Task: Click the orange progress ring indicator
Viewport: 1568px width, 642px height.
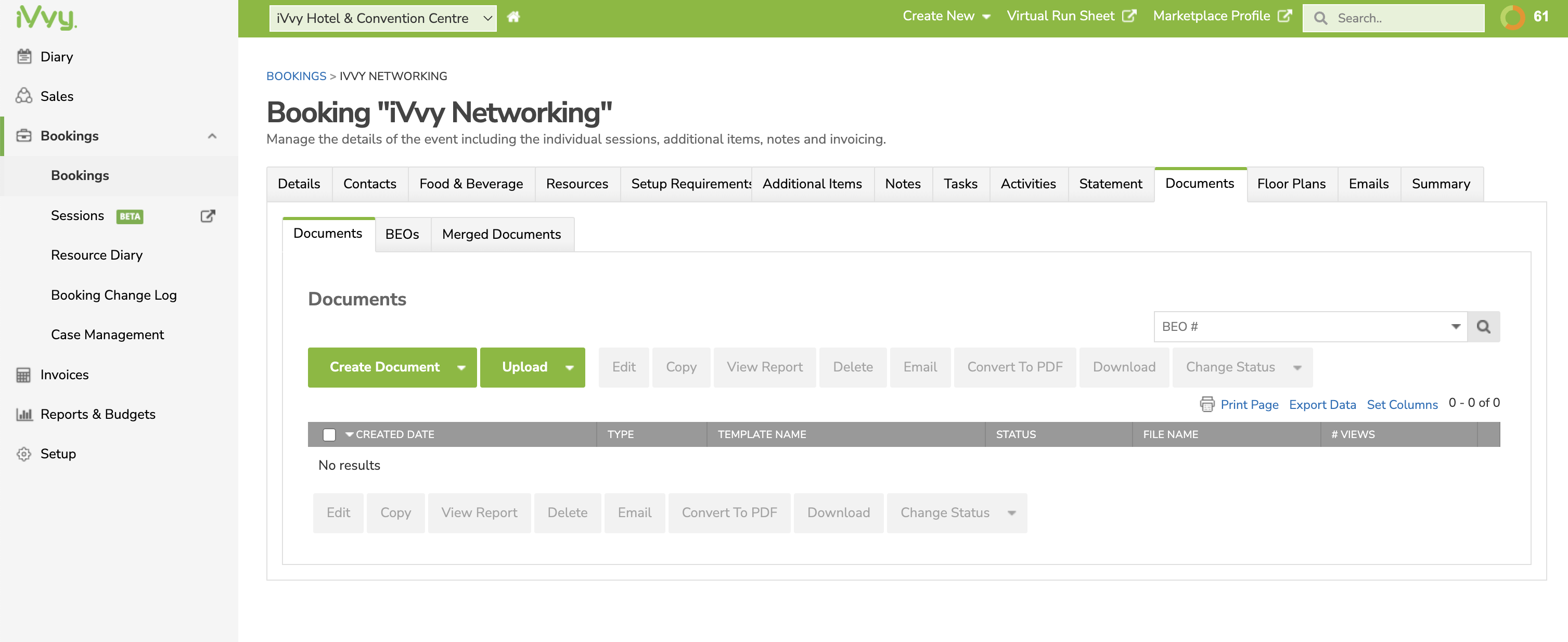Action: click(x=1512, y=17)
